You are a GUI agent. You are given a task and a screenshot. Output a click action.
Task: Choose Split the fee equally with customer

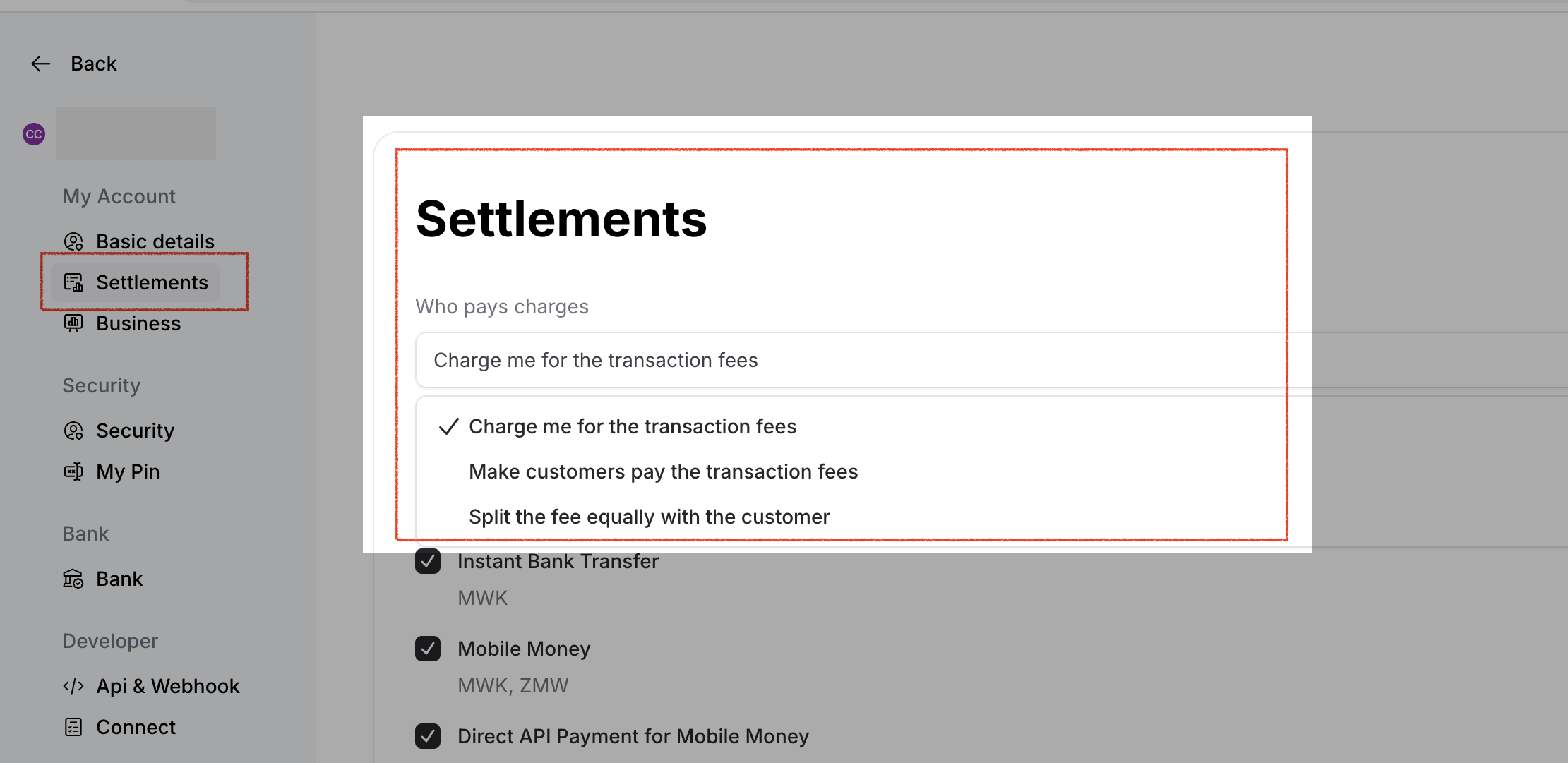[649, 517]
